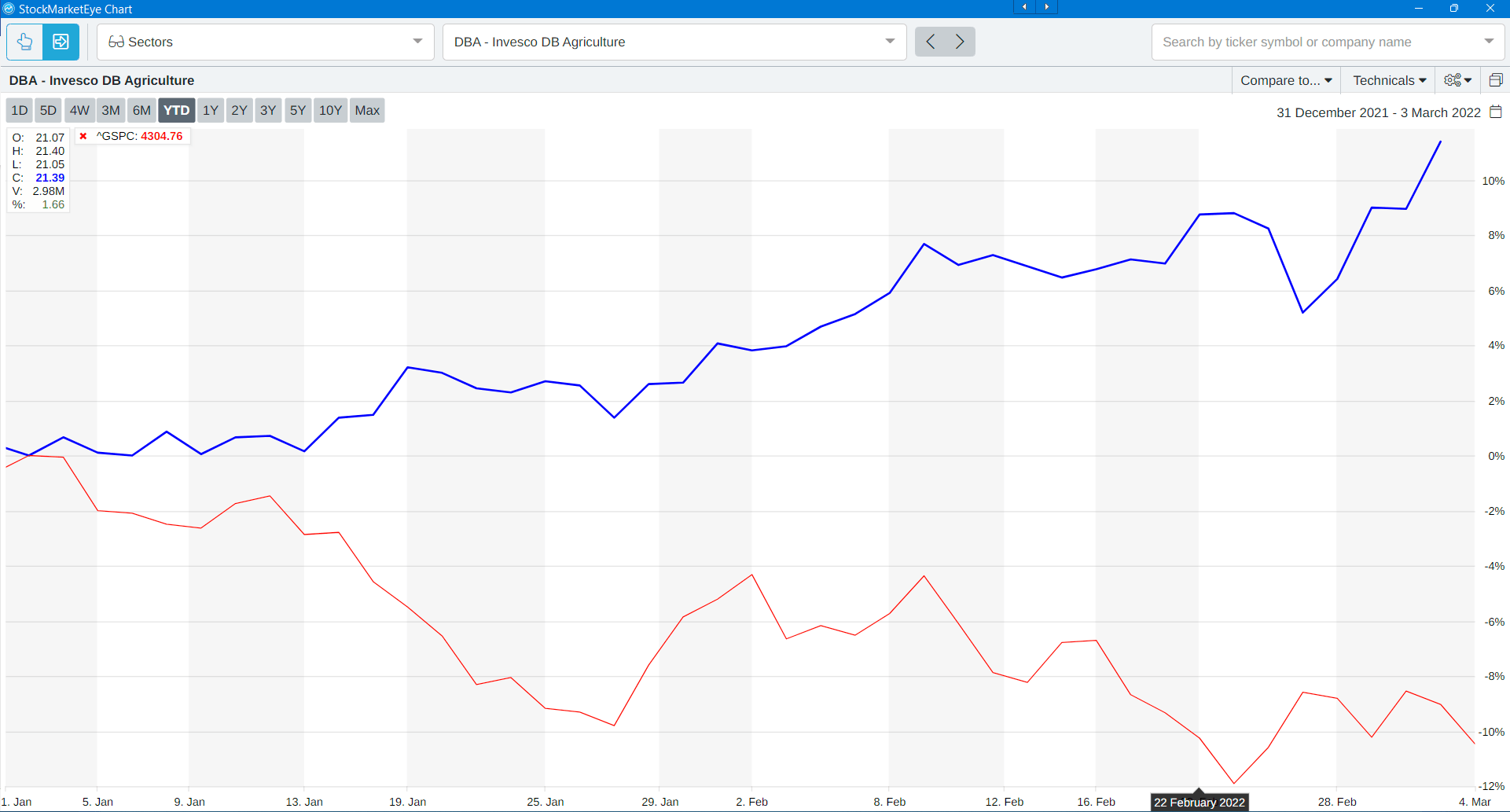
Task: Click the 2. Feb x-axis label
Action: pos(751,802)
